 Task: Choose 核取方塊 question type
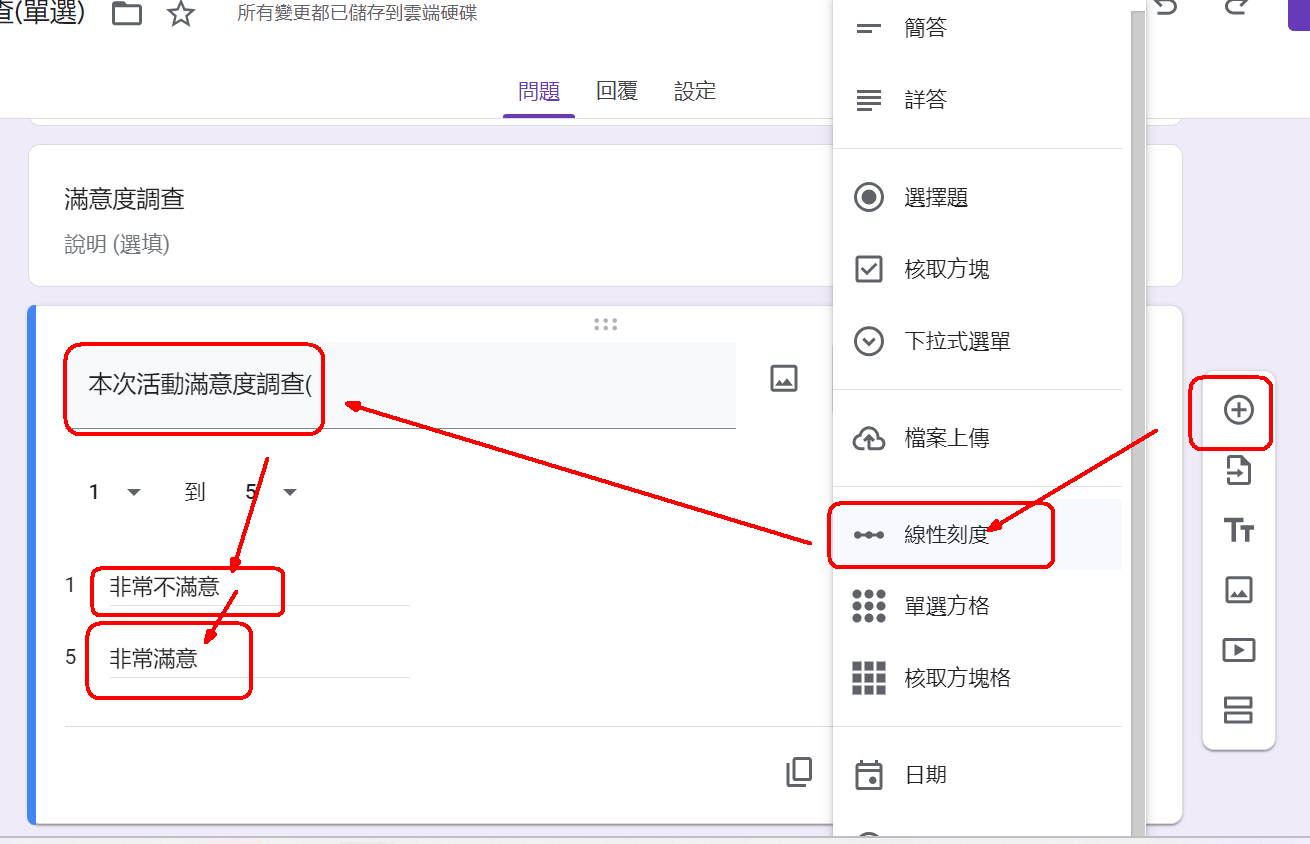click(x=946, y=270)
